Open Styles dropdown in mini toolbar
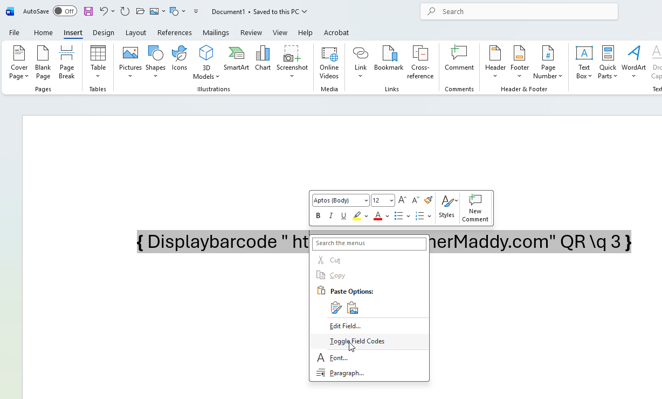This screenshot has height=399, width=662. 447,206
